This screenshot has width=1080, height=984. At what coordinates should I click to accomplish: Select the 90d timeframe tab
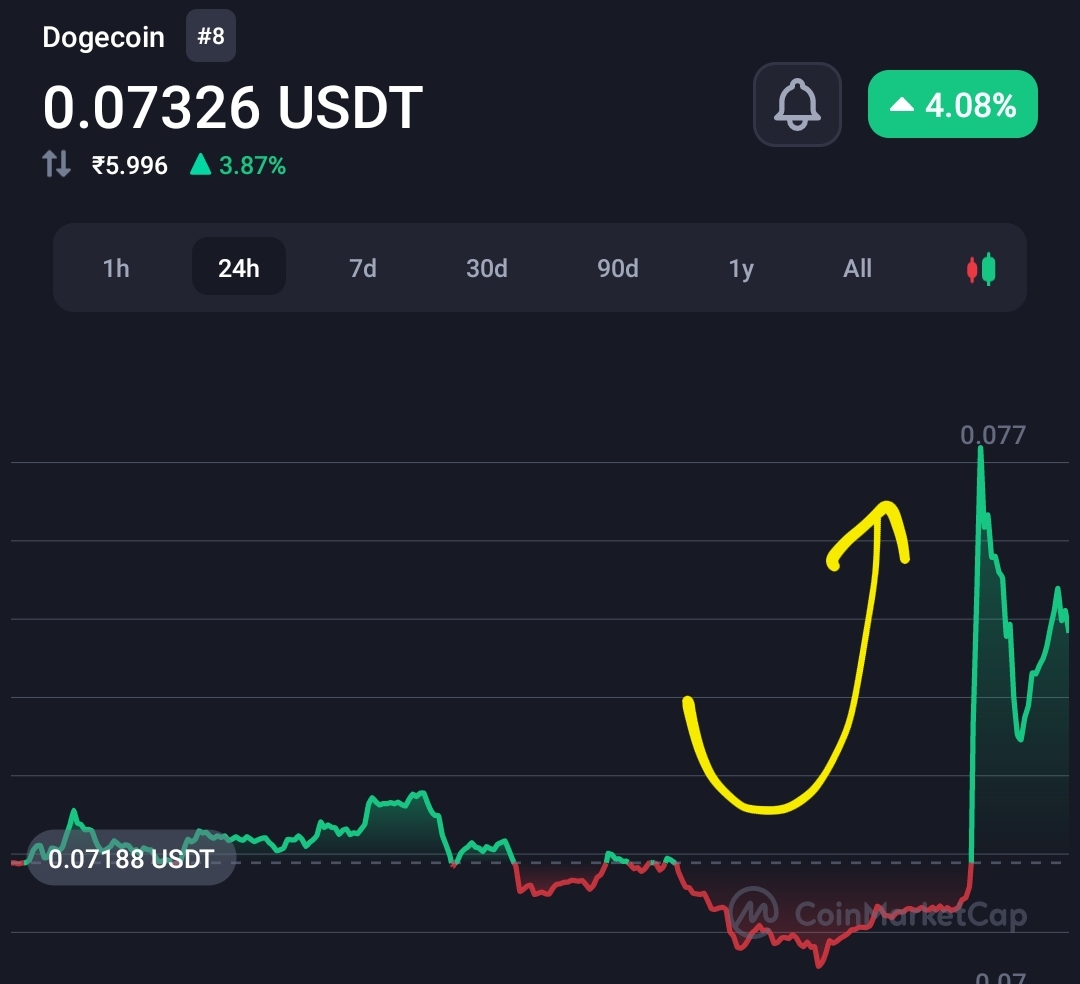click(x=617, y=268)
